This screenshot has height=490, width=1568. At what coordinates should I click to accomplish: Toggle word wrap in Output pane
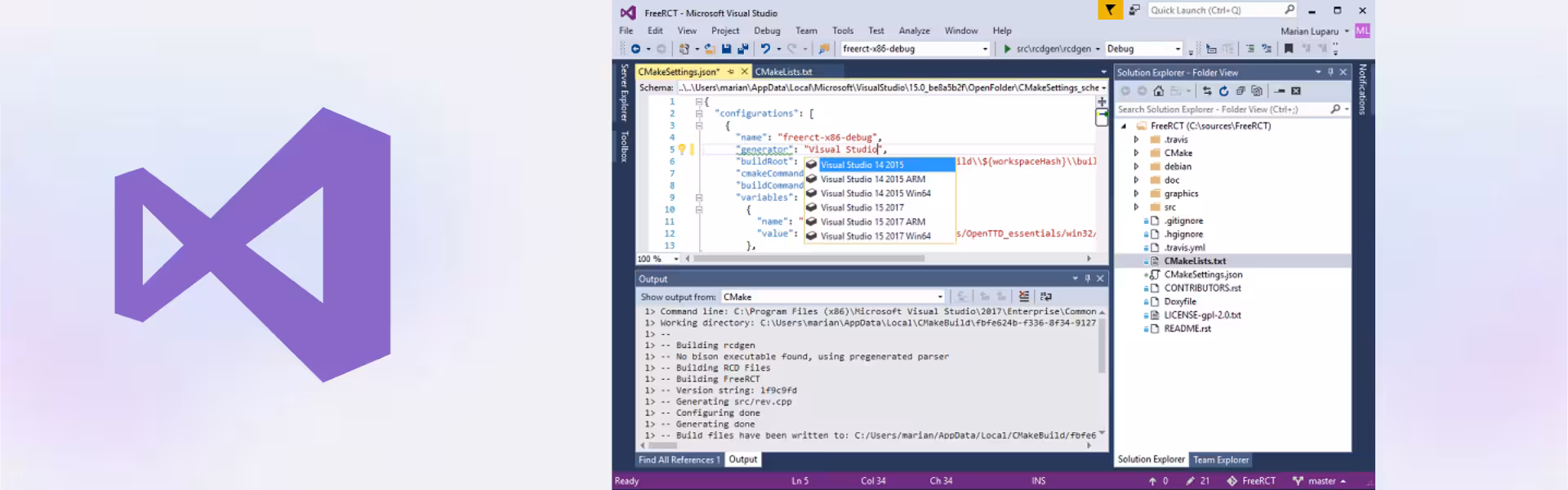pyautogui.click(x=1046, y=296)
